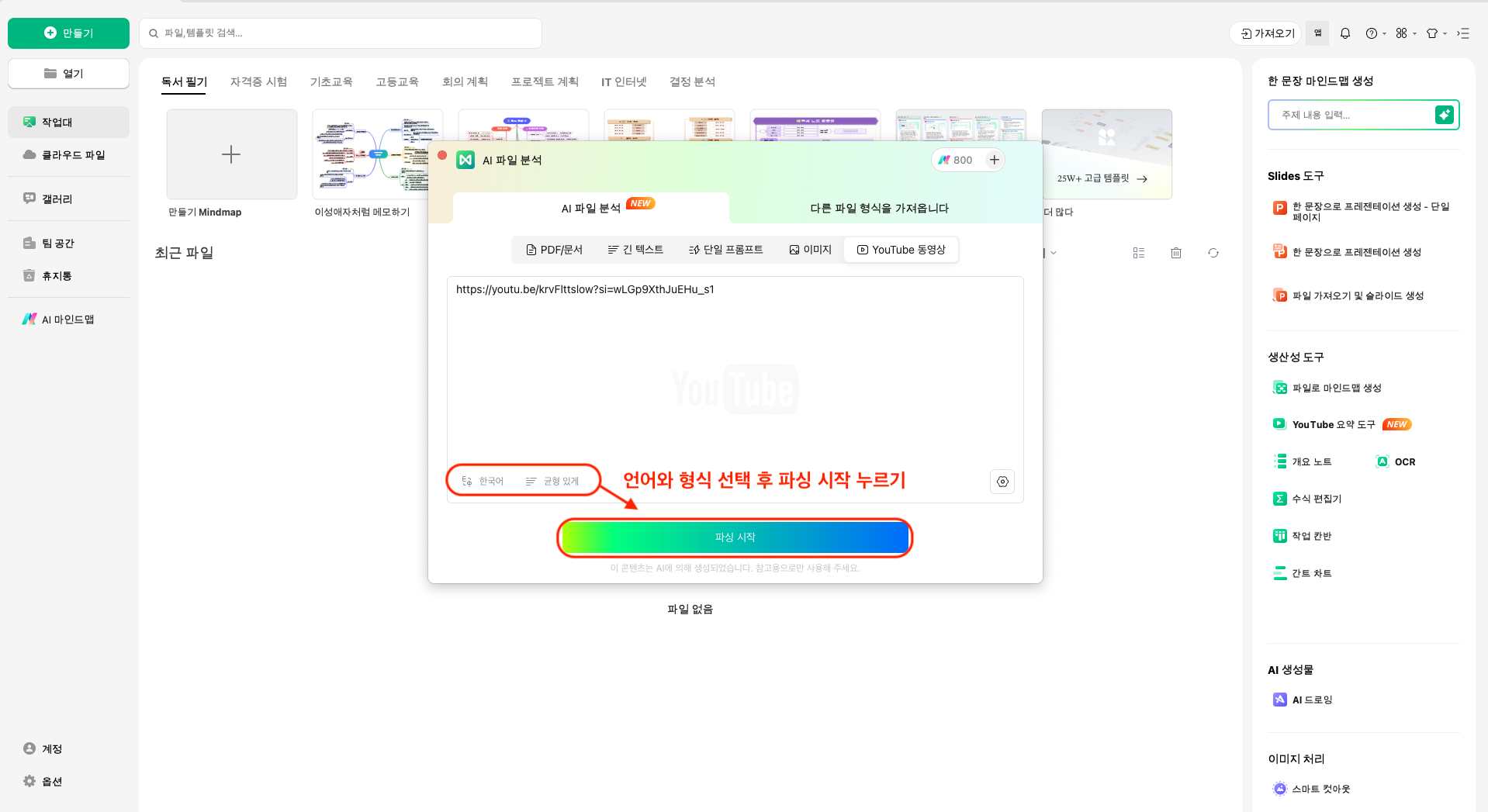Open the recent files sort chevron
This screenshot has width=1488, height=812.
1052,253
